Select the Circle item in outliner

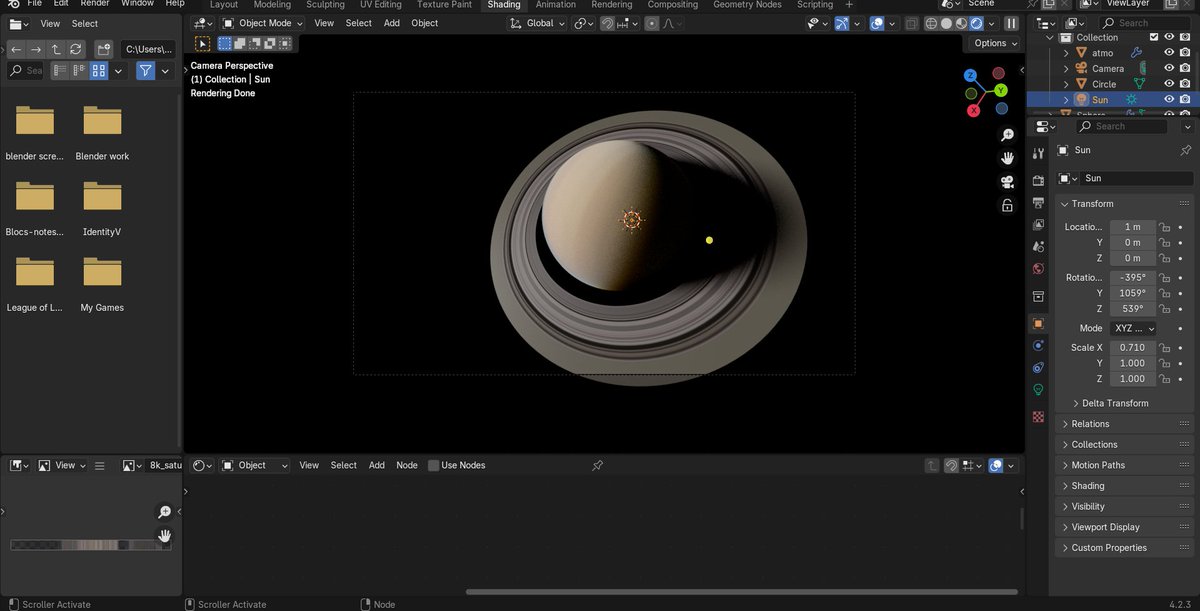pos(1104,84)
